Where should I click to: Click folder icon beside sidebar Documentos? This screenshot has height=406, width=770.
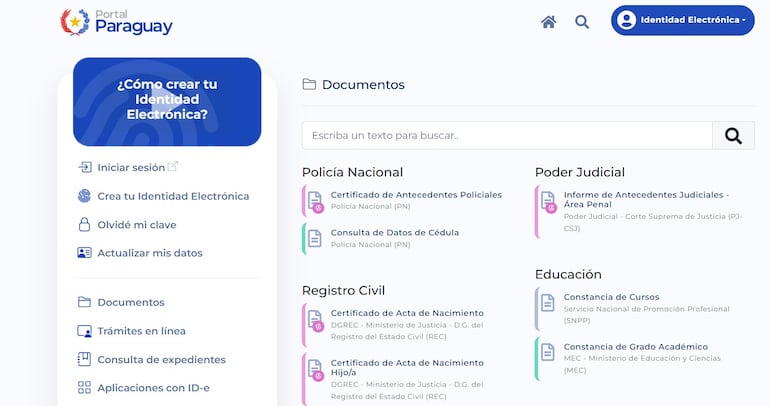pos(84,302)
